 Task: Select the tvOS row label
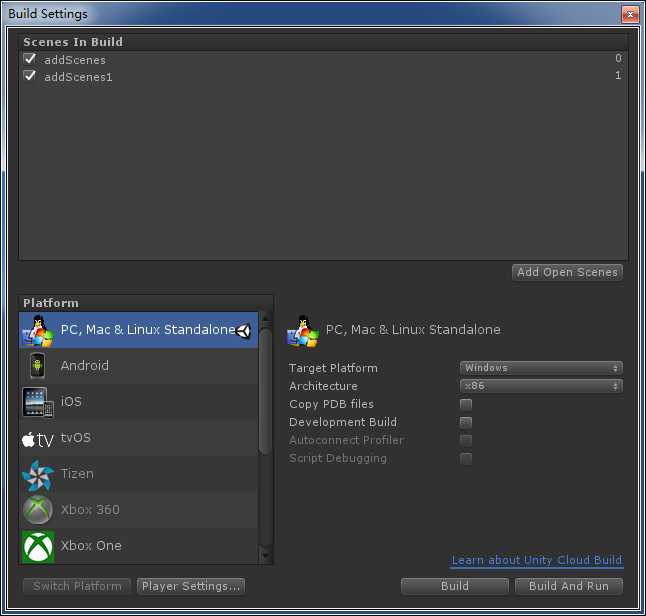(x=76, y=438)
